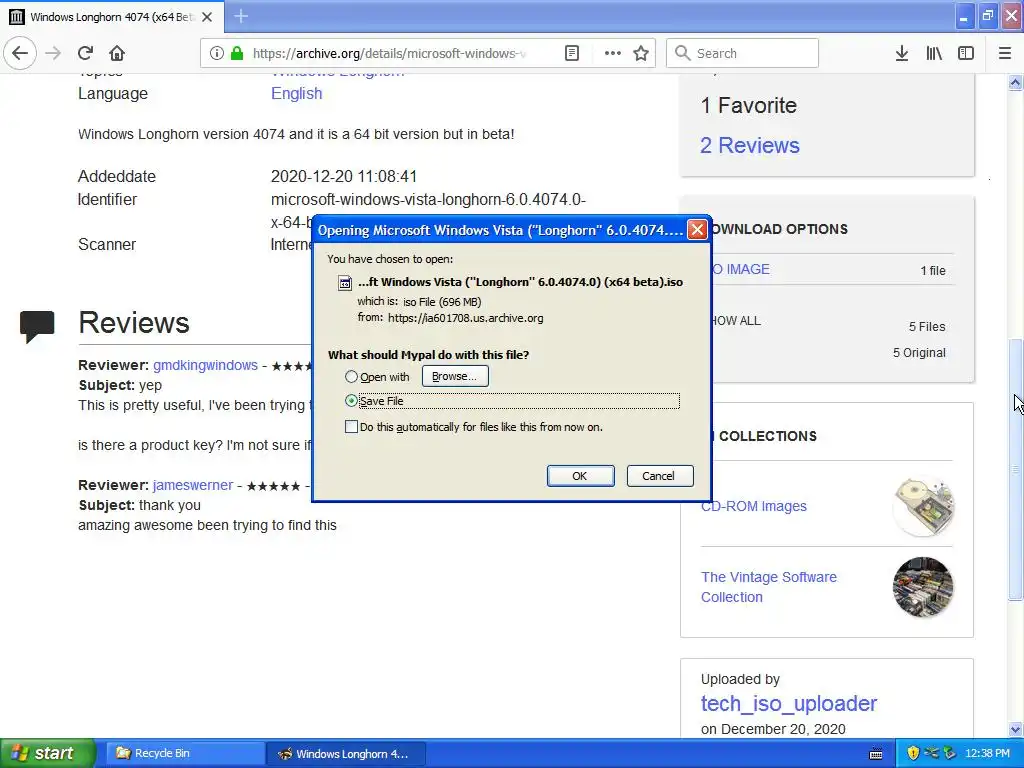The width and height of the screenshot is (1024, 768).
Task: Cancel the file download dialog
Action: [660, 476]
